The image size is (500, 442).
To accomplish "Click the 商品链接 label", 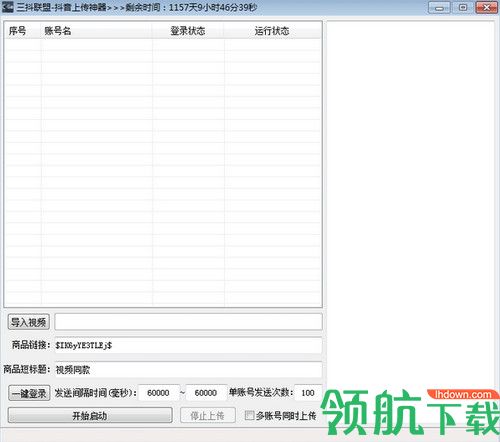I will [x=31, y=345].
